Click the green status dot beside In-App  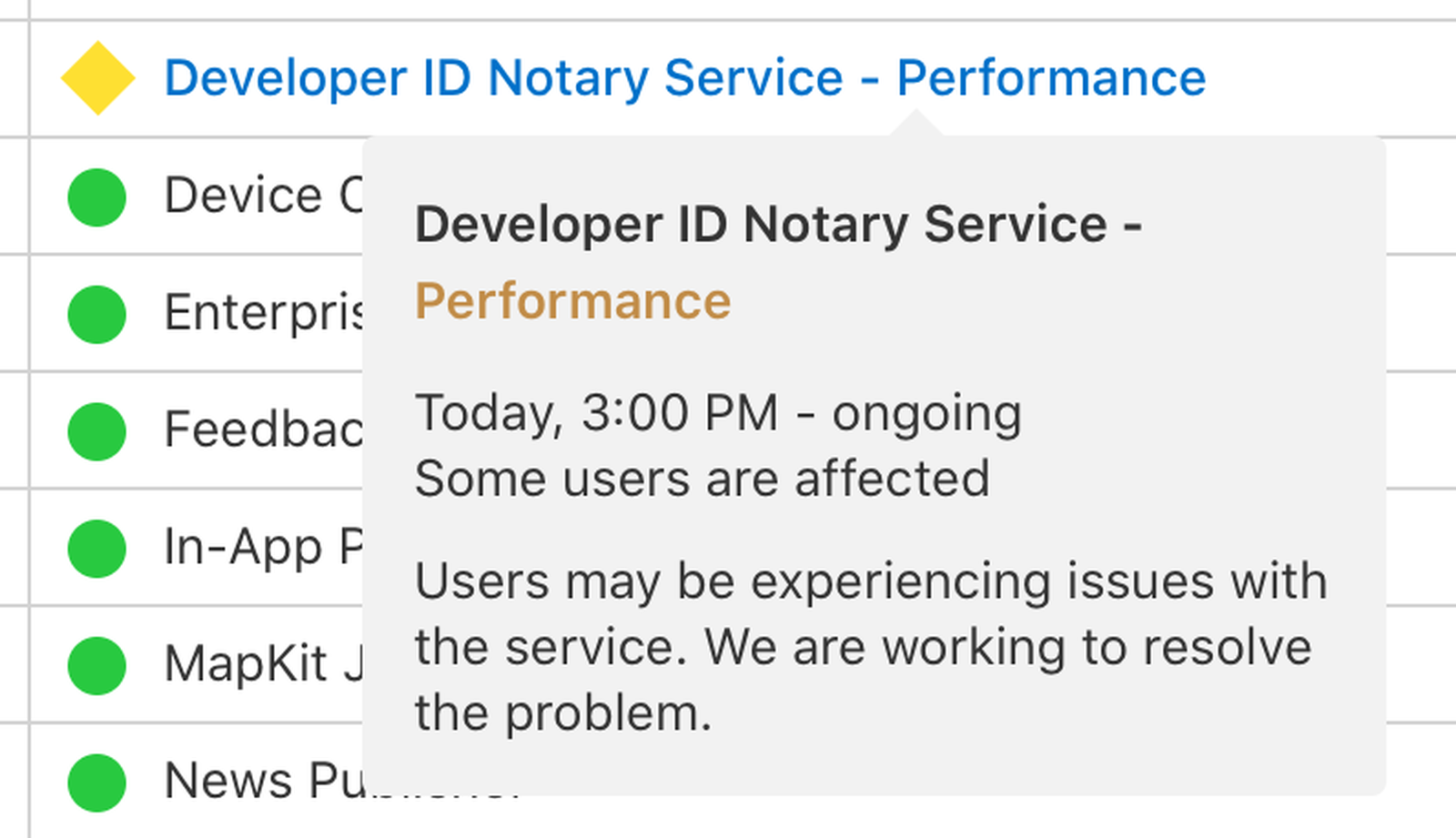[x=96, y=548]
